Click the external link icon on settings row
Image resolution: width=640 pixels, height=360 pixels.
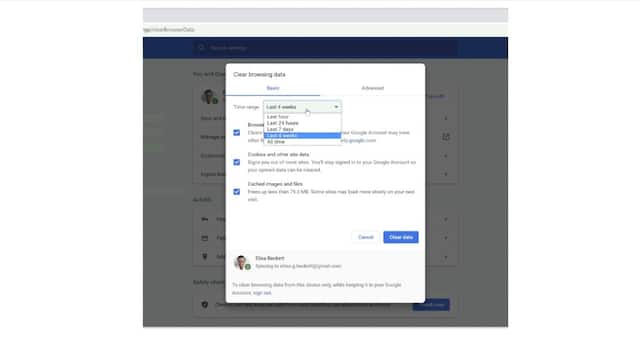coord(446,137)
